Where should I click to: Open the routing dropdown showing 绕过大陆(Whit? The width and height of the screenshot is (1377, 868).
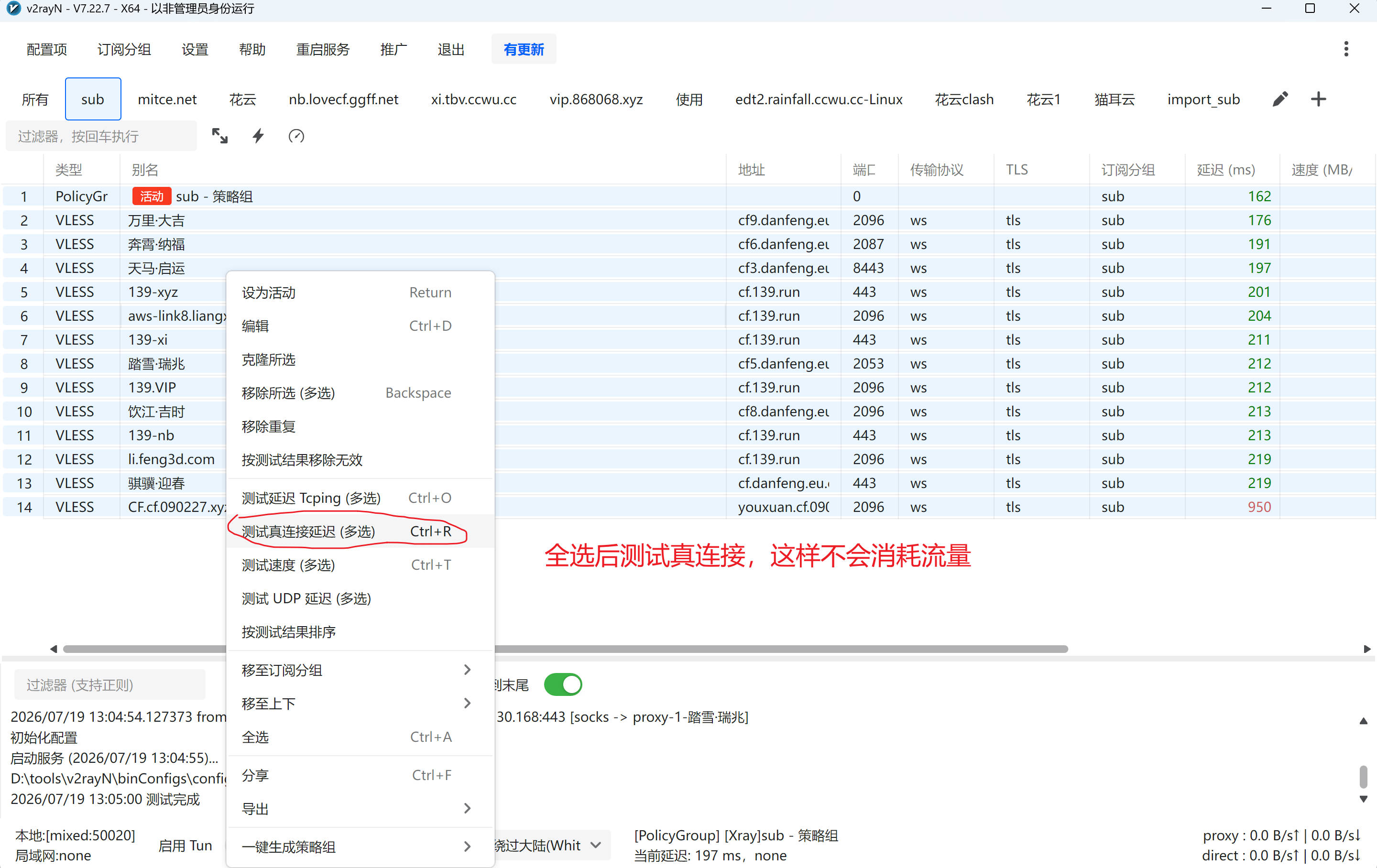pos(549,846)
